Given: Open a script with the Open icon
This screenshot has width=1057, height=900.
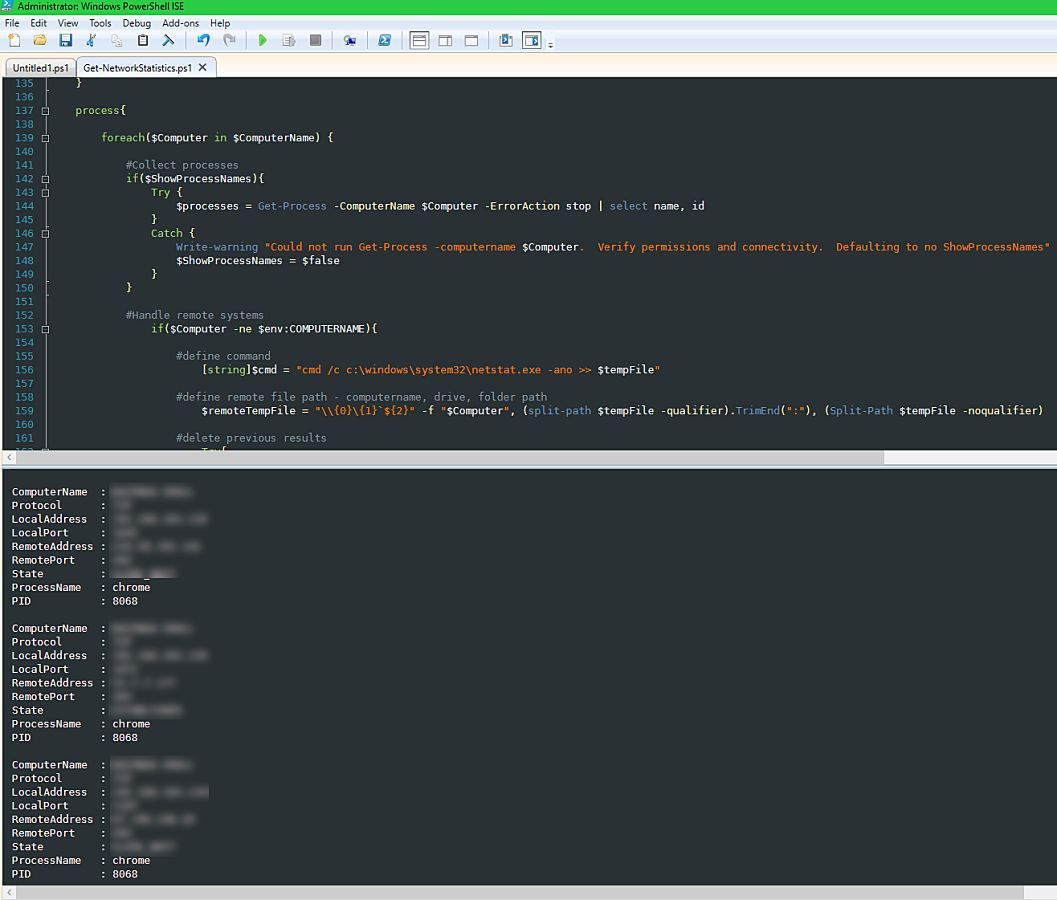Looking at the screenshot, I should click(39, 40).
